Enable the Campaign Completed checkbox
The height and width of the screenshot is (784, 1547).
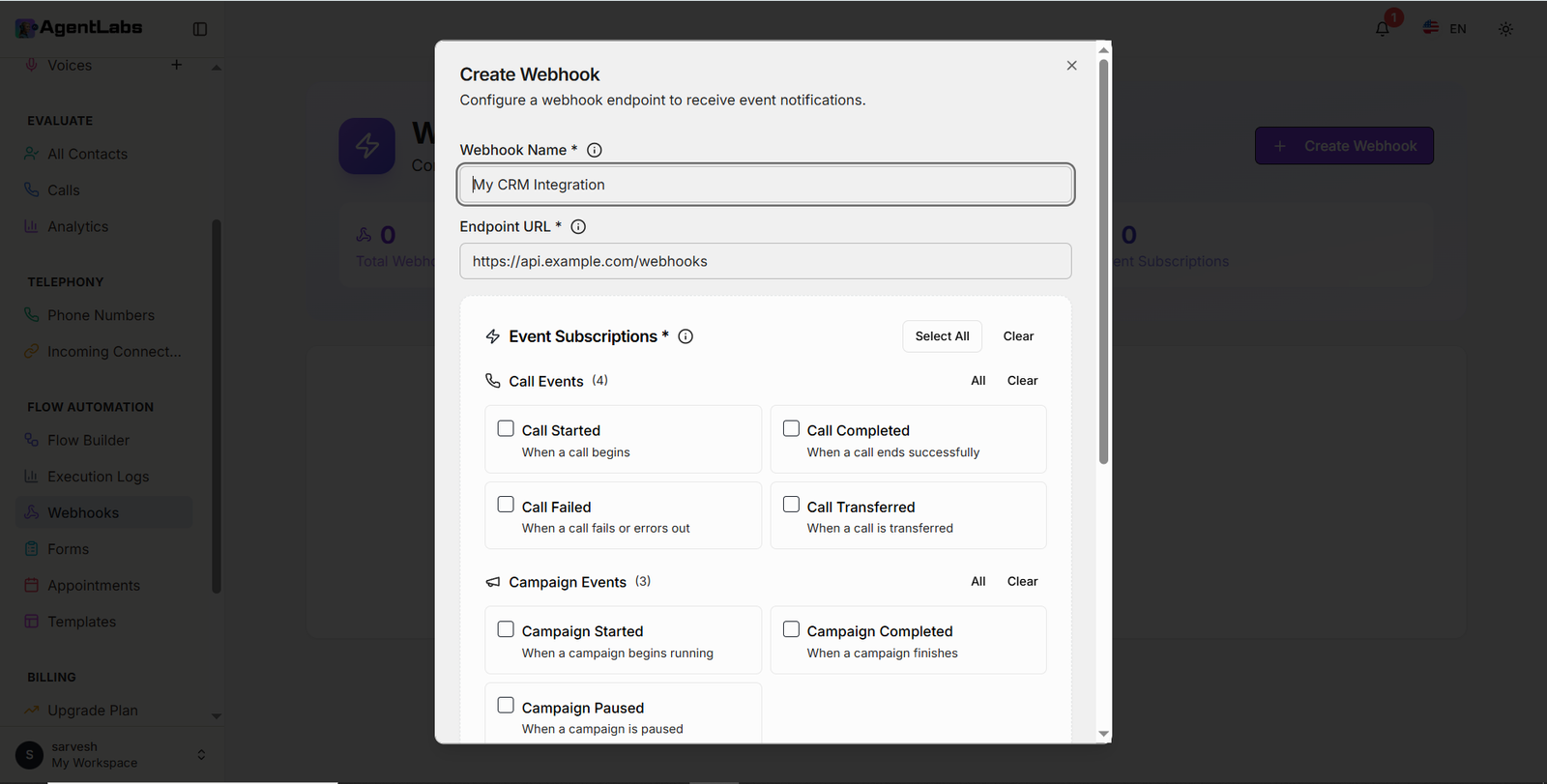pyautogui.click(x=791, y=628)
